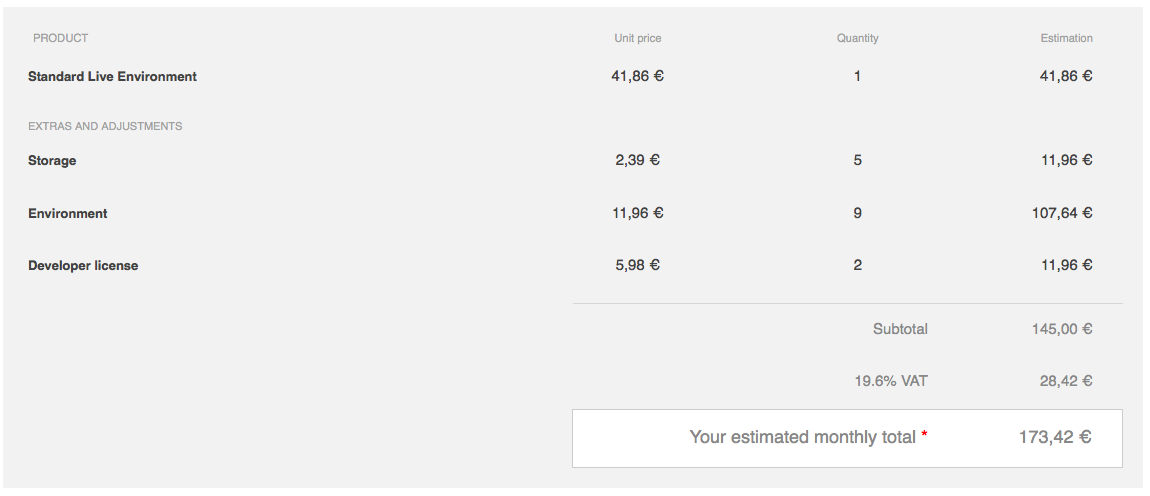Click the Unit price column header
The width and height of the screenshot is (1150, 496).
[637, 38]
